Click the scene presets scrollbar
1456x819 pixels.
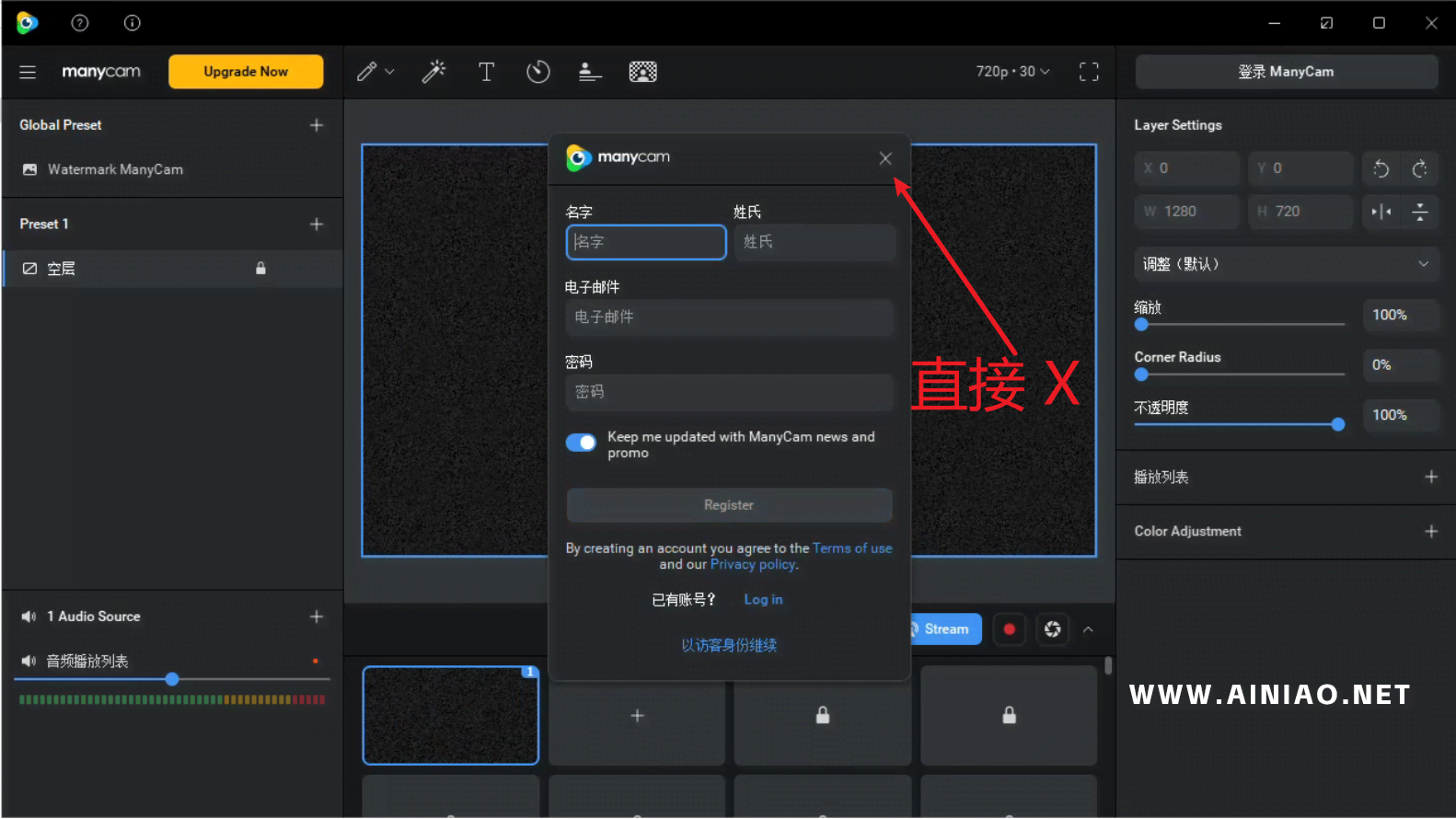coord(1108,665)
